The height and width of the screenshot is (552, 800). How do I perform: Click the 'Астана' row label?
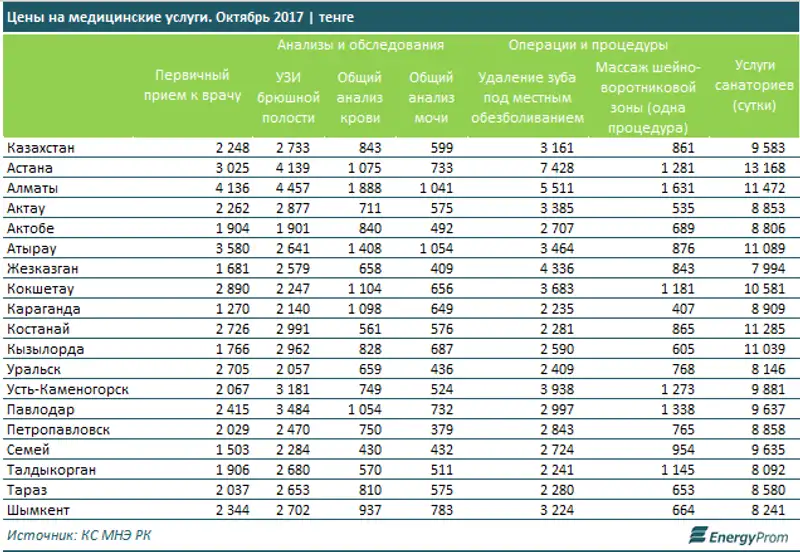[30, 168]
